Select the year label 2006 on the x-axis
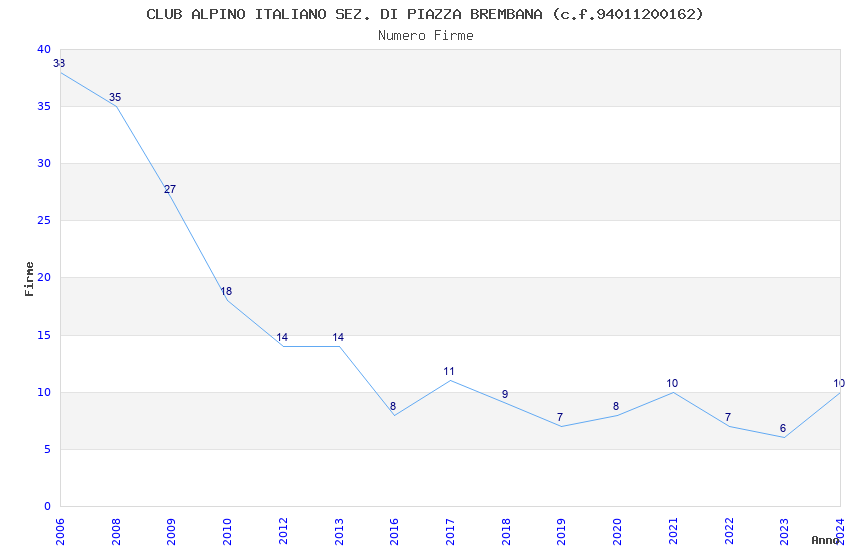Screen dimensions: 850x550 pyautogui.click(x=60, y=532)
